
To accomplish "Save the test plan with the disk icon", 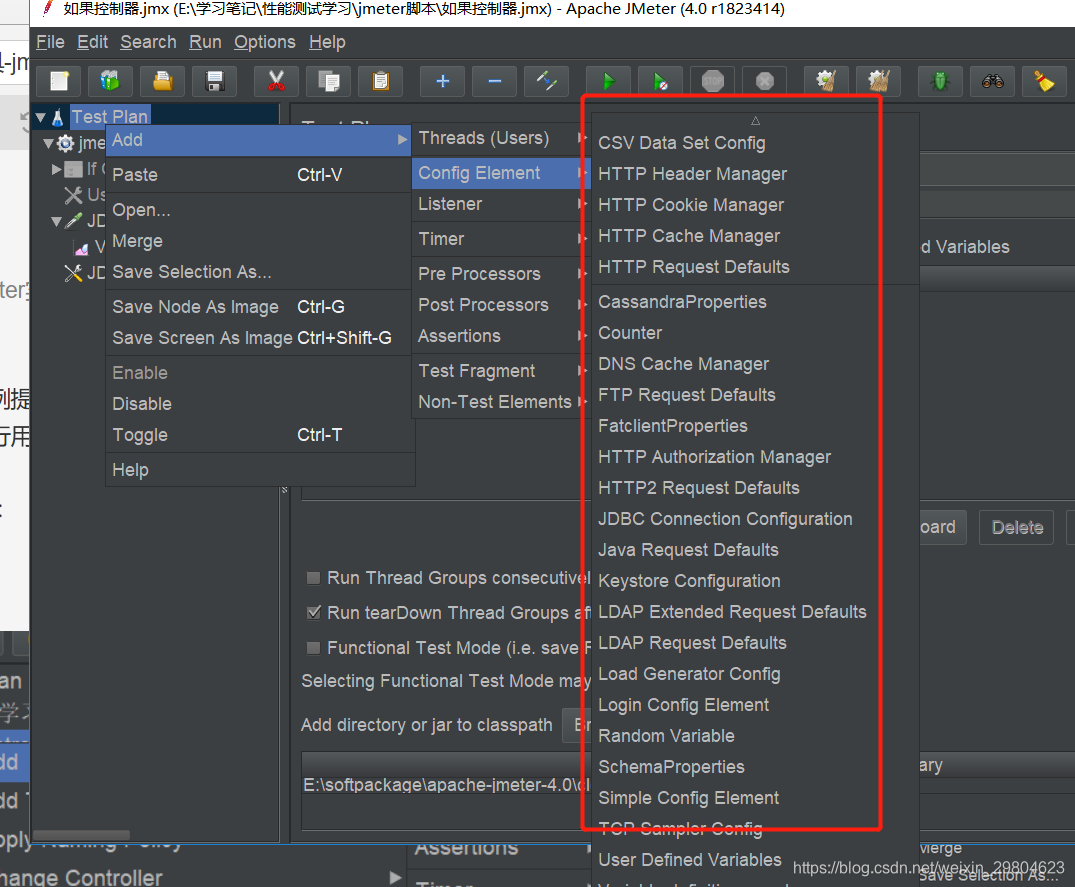I will [215, 82].
